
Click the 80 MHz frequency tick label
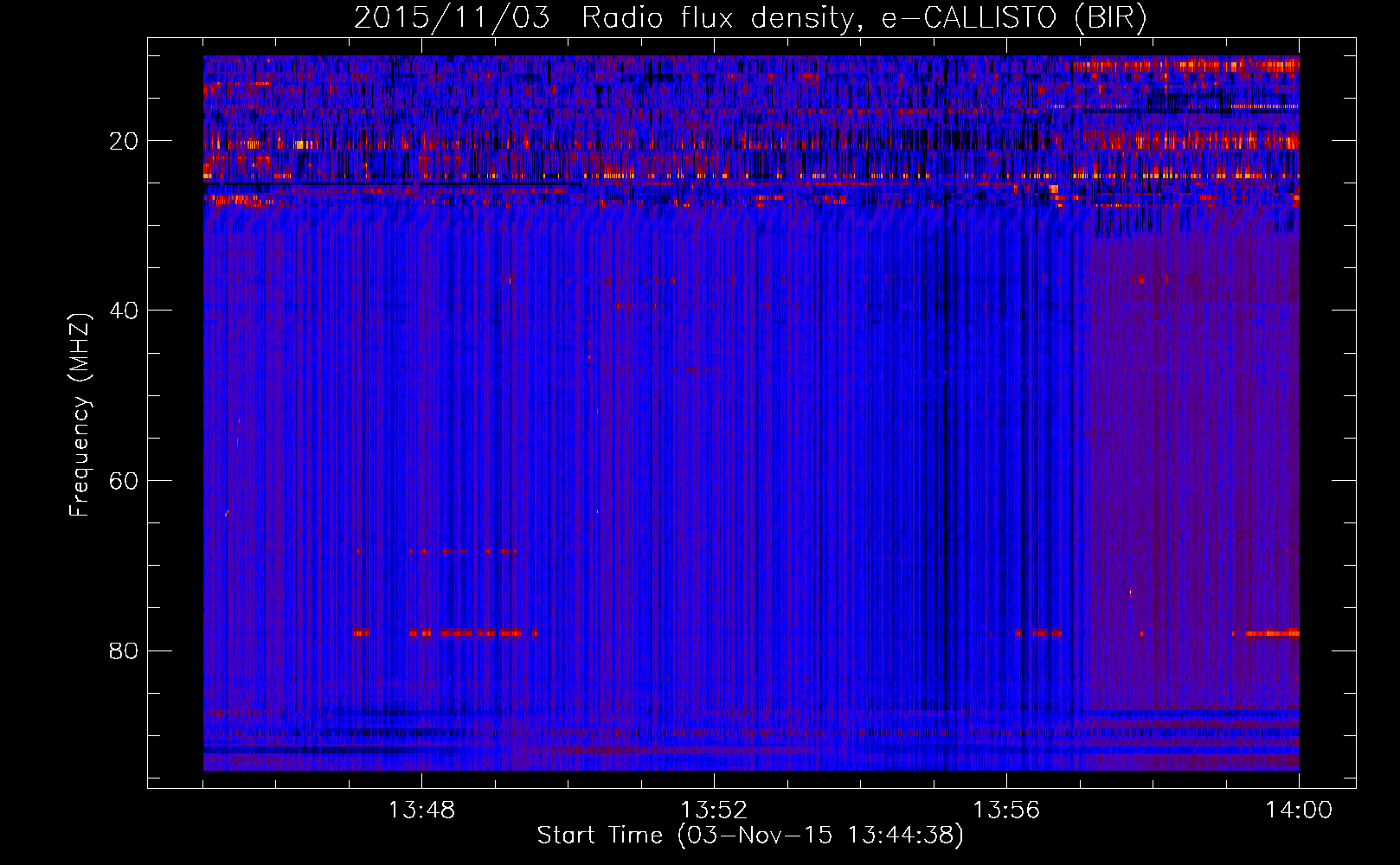pos(125,650)
